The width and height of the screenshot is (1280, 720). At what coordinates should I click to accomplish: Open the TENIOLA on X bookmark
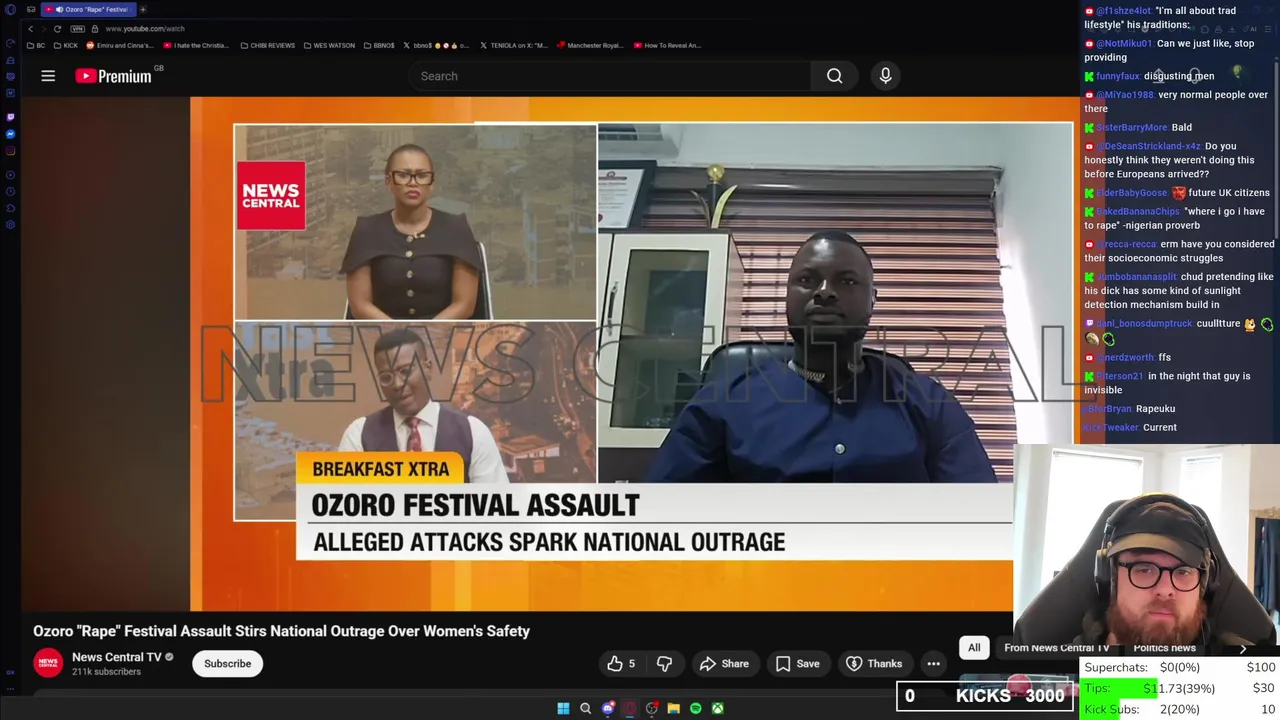pyautogui.click(x=514, y=45)
